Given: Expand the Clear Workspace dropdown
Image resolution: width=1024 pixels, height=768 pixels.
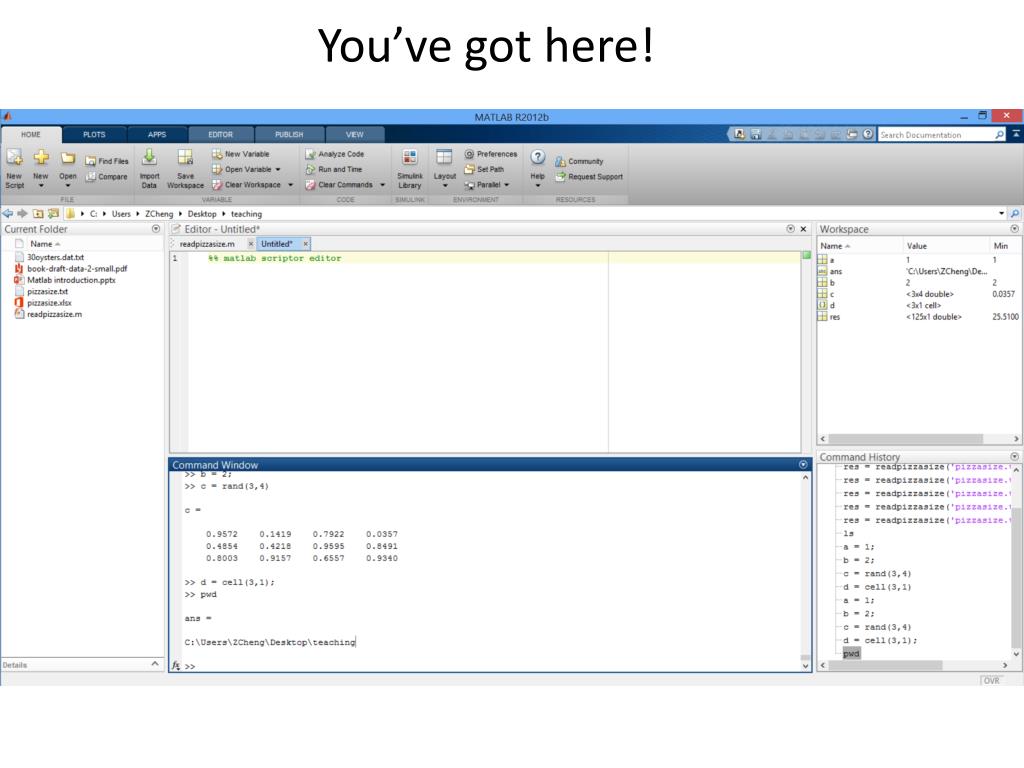Looking at the screenshot, I should tap(291, 185).
